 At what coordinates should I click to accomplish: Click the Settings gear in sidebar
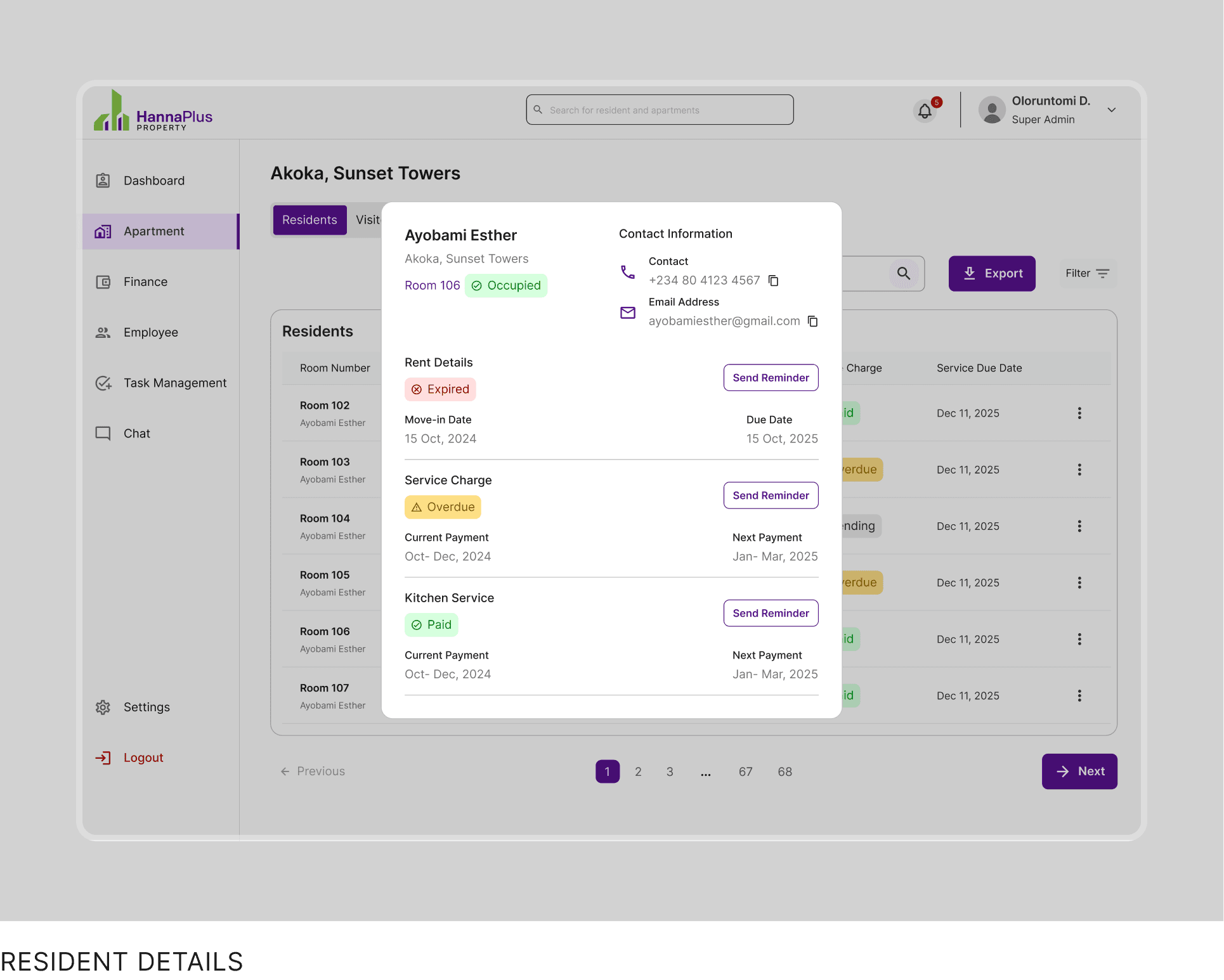click(x=103, y=707)
